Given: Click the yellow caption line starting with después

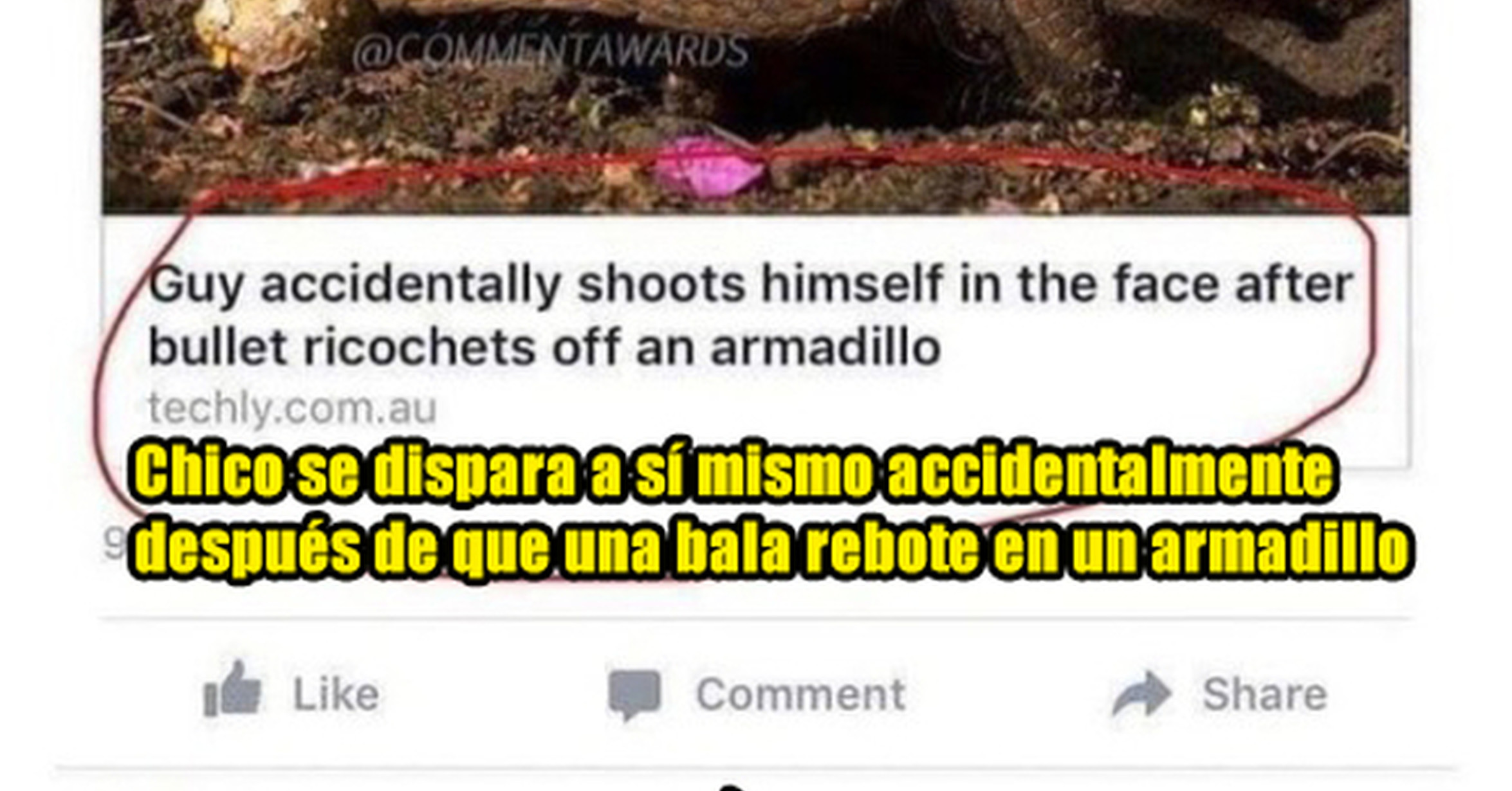Looking at the screenshot, I should [x=771, y=549].
